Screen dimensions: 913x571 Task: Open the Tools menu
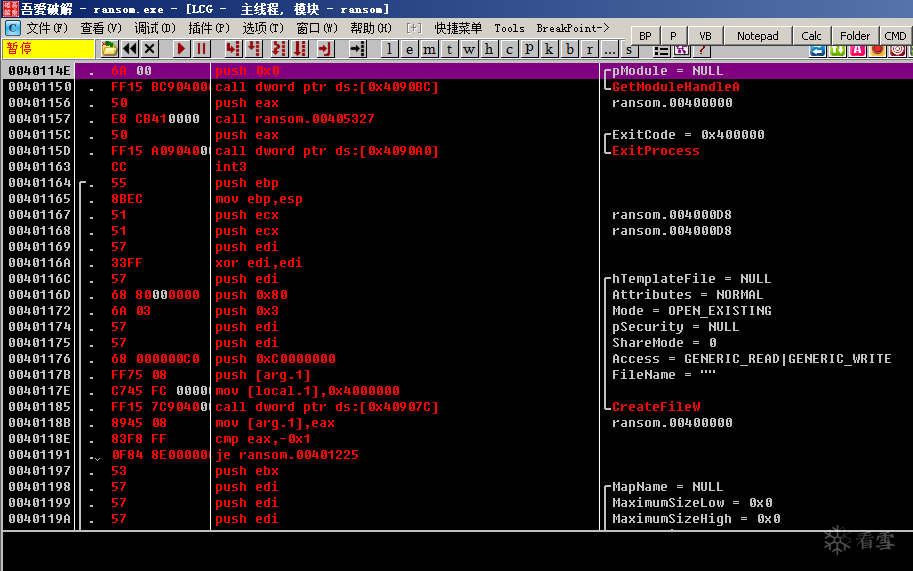(x=509, y=28)
